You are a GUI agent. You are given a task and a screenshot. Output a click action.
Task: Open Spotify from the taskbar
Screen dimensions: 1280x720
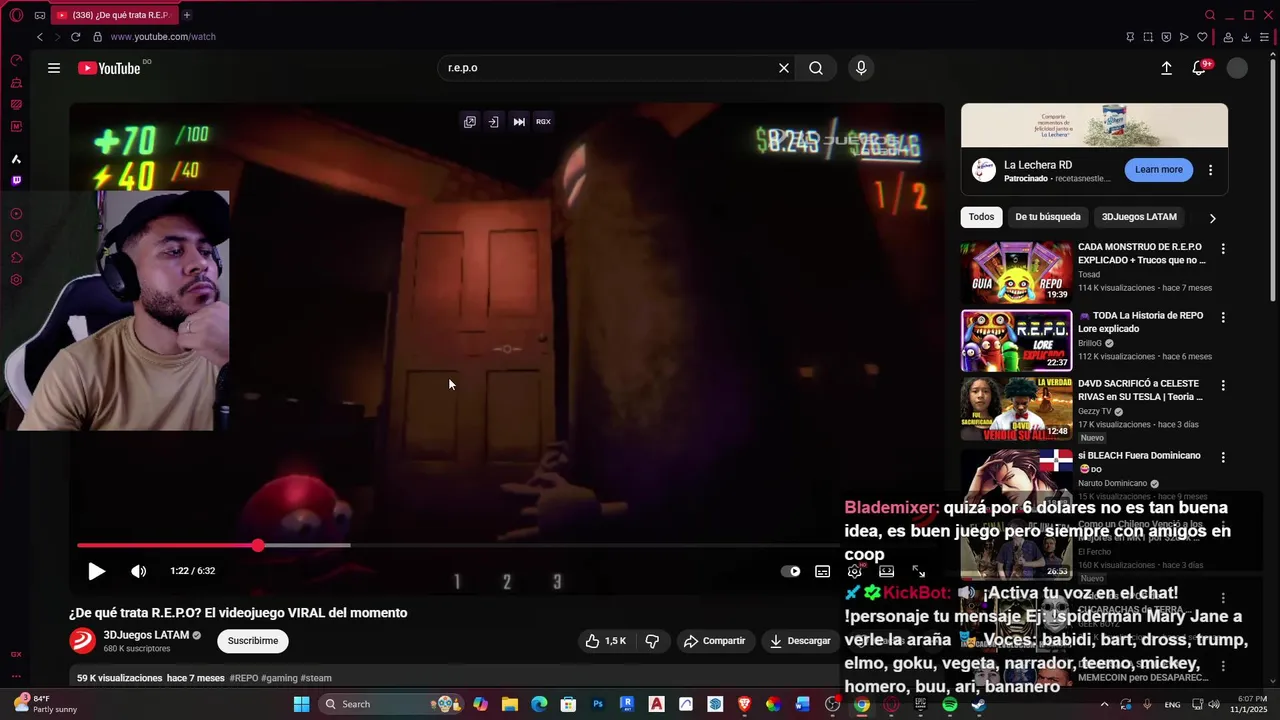pyautogui.click(x=949, y=705)
